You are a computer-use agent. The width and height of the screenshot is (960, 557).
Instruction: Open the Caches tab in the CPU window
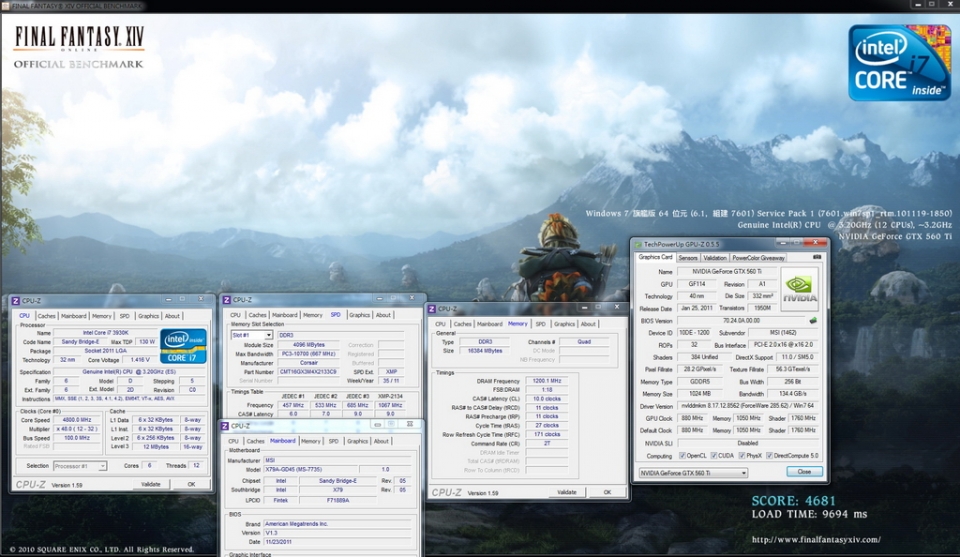46,316
